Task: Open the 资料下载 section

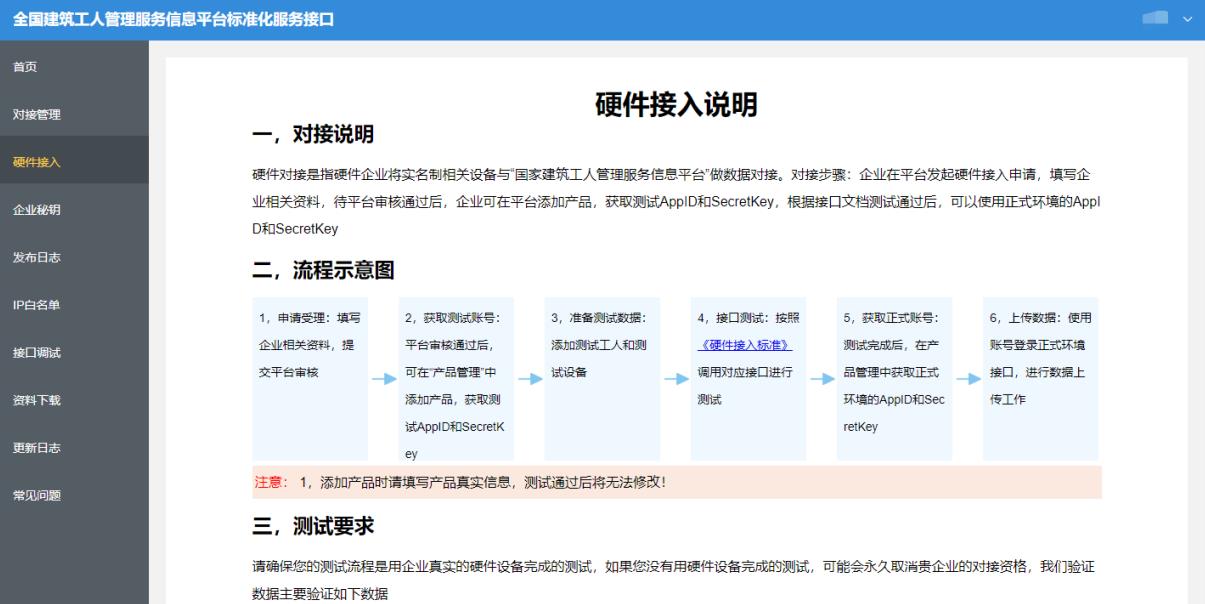Action: pyautogui.click(x=37, y=400)
